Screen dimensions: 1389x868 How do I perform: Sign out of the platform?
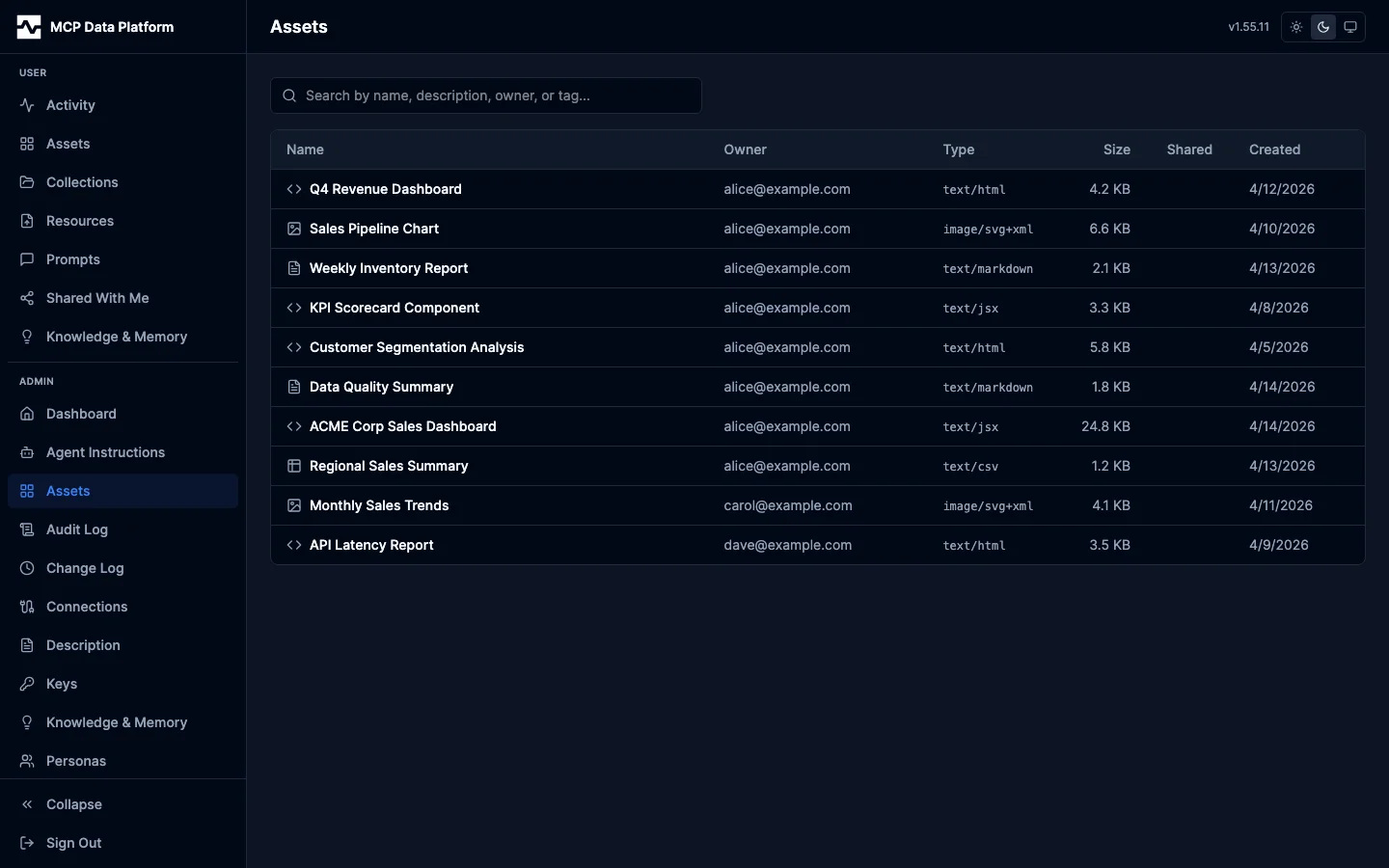point(73,843)
